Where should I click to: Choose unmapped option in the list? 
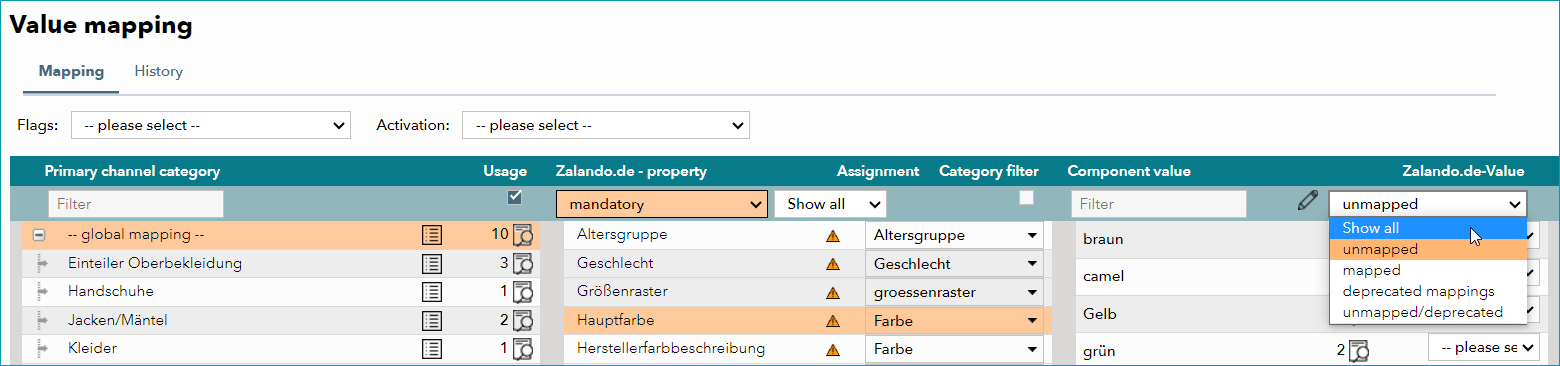[x=1428, y=249]
